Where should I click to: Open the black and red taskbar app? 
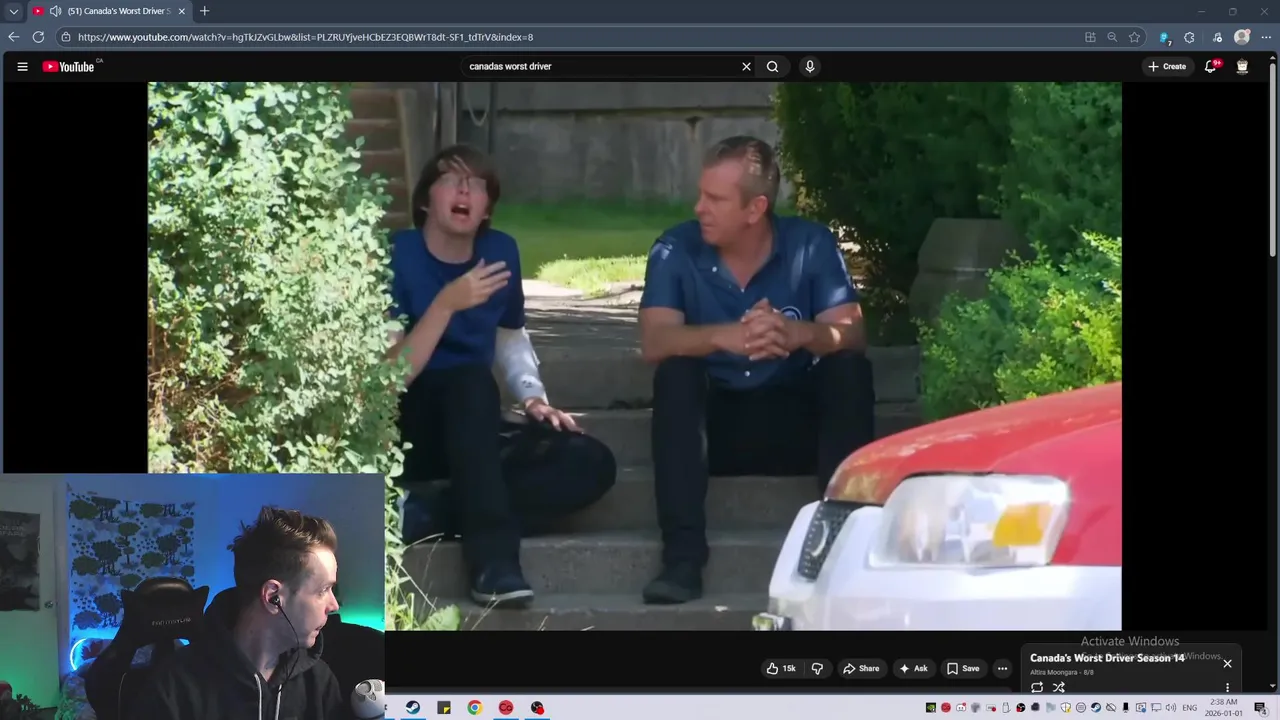click(x=537, y=708)
